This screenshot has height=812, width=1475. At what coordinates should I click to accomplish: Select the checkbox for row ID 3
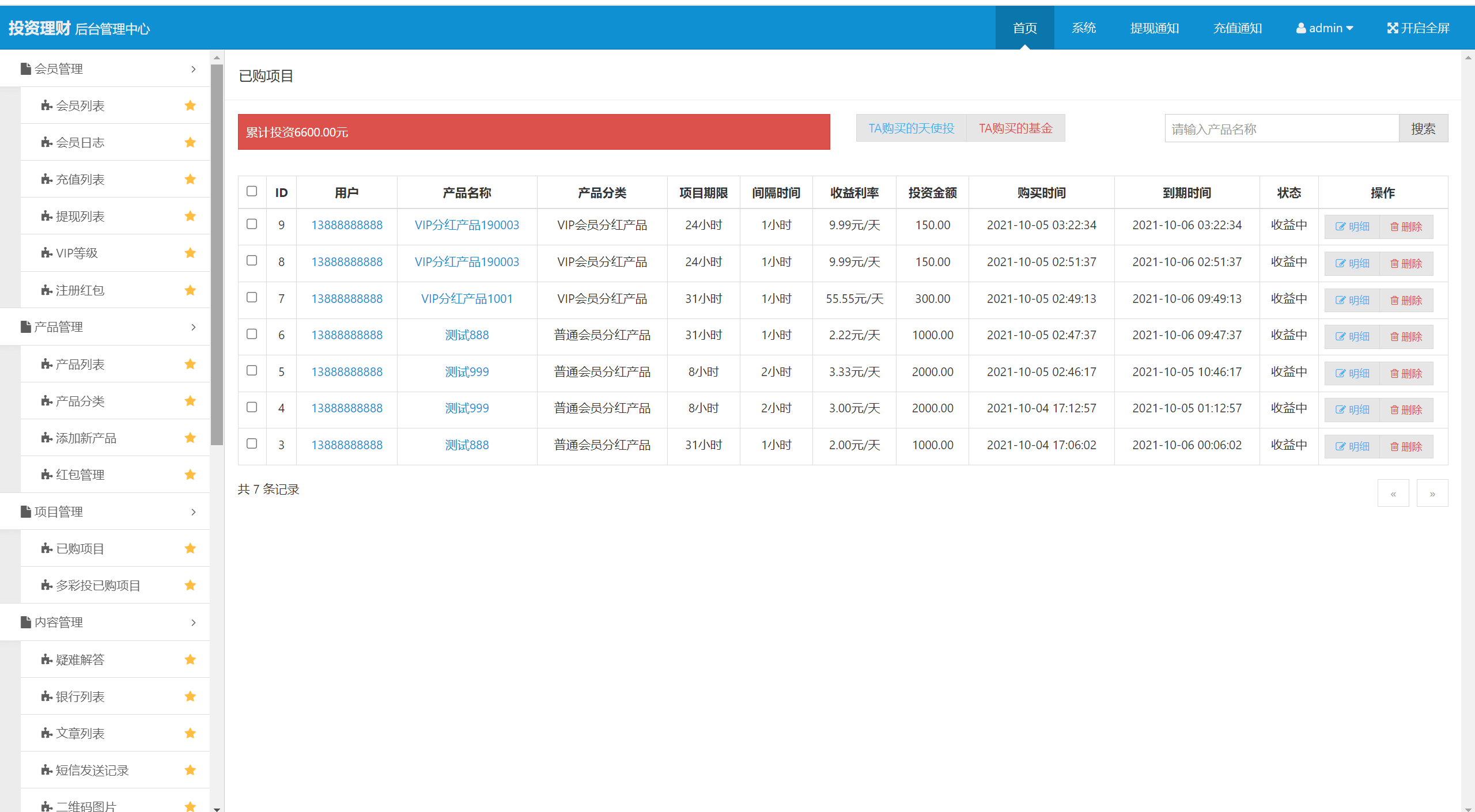pos(252,443)
